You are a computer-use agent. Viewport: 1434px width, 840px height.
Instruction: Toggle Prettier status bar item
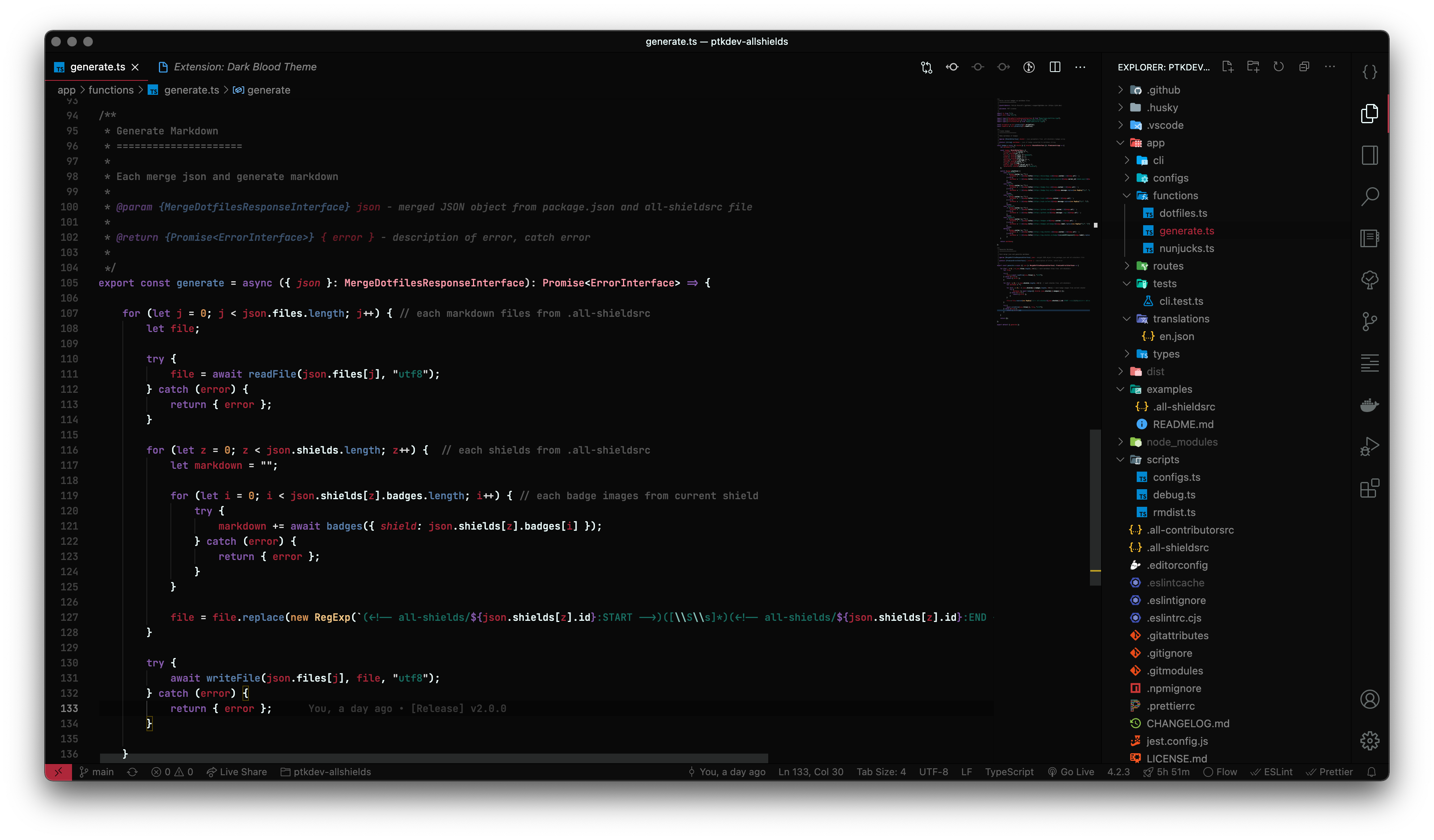(1329, 772)
